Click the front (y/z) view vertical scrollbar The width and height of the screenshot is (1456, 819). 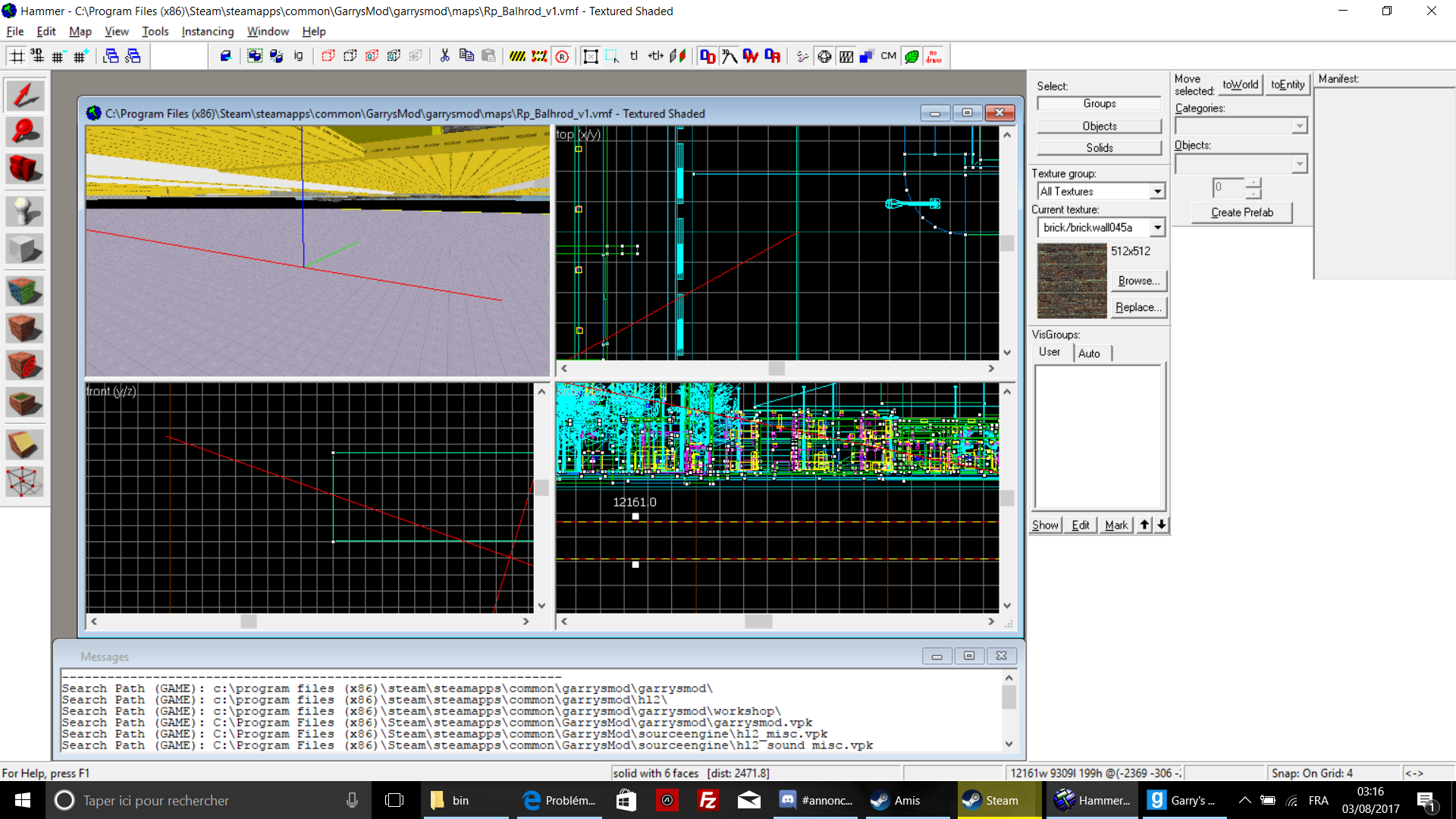pyautogui.click(x=541, y=498)
